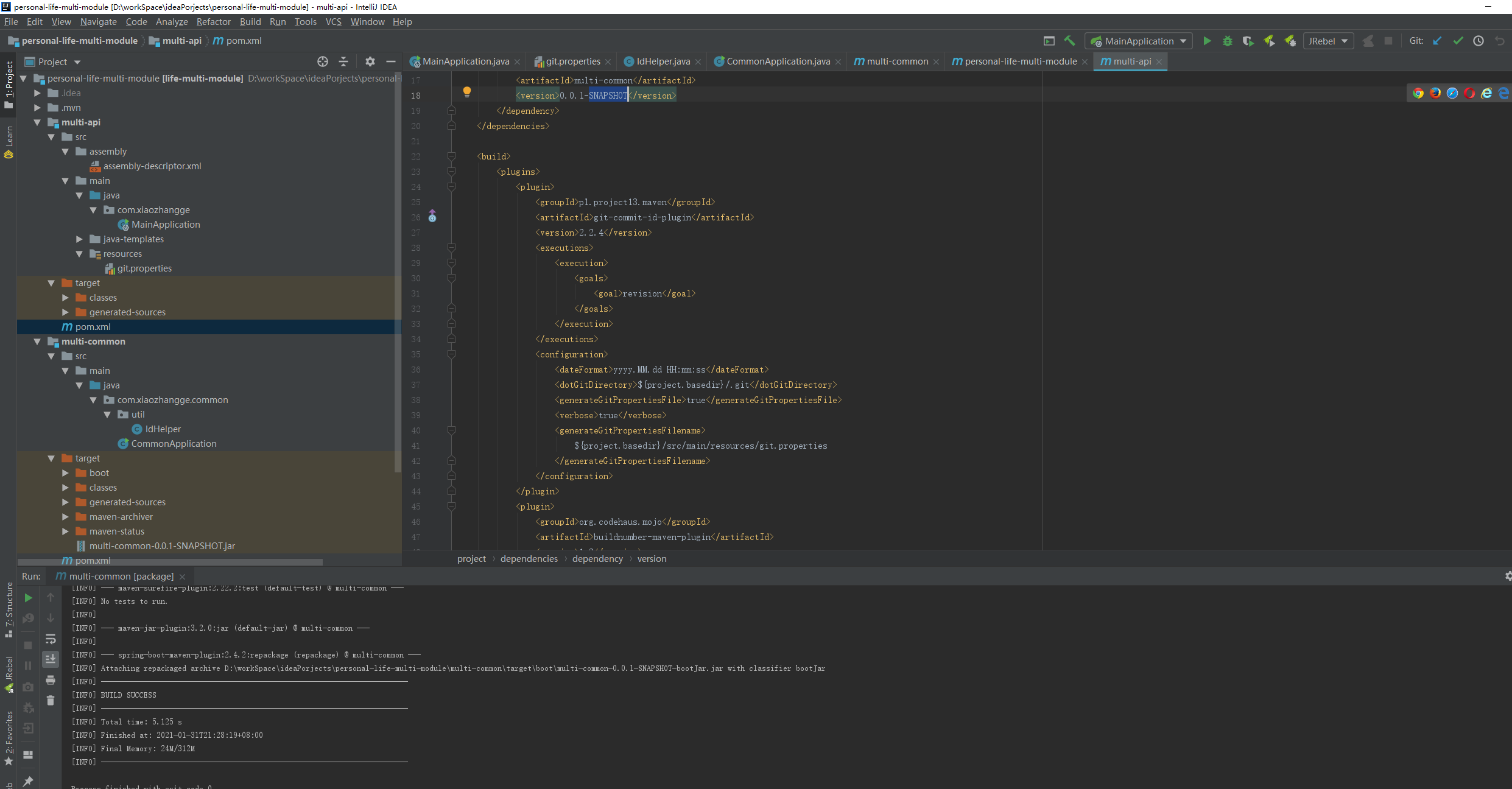Click the multi-api pom.xml tree item
The width and height of the screenshot is (1512, 789).
pos(93,326)
